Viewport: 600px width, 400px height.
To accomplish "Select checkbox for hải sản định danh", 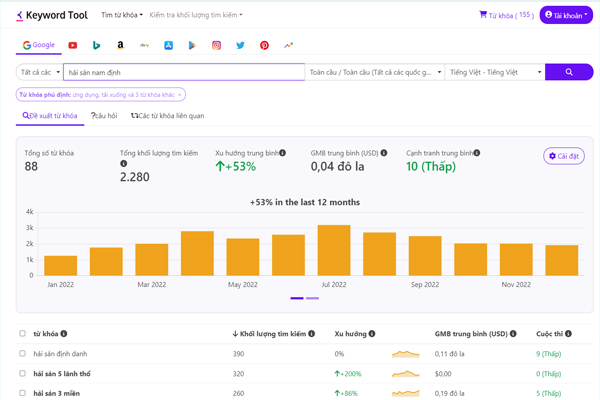I will pyautogui.click(x=23, y=353).
